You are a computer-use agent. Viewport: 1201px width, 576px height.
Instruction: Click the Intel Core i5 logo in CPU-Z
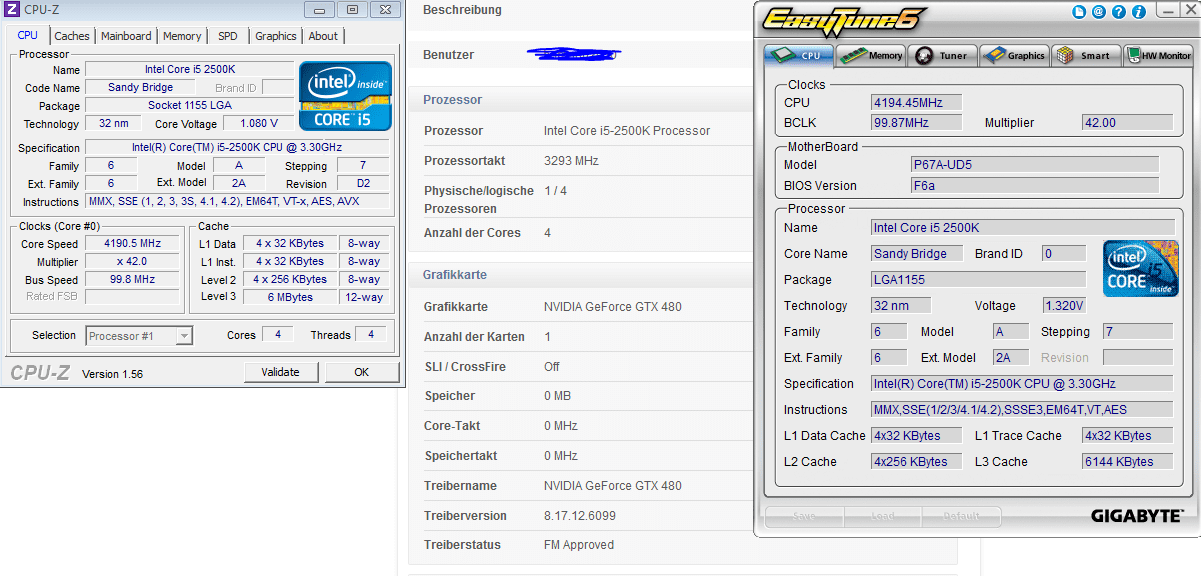click(346, 96)
